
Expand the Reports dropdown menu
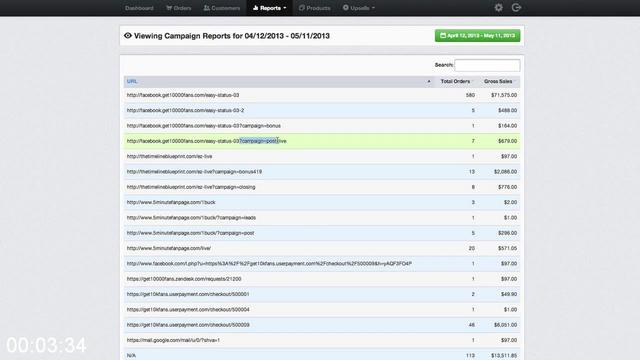(x=269, y=8)
